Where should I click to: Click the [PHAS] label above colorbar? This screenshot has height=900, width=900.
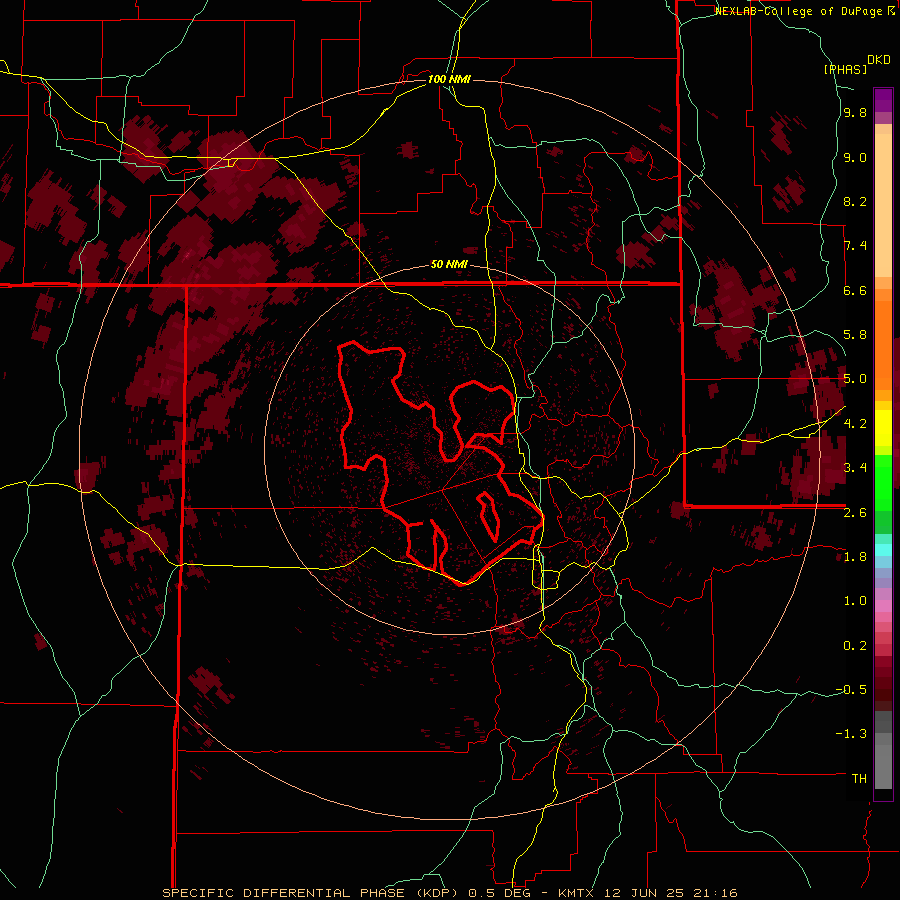[x=845, y=69]
